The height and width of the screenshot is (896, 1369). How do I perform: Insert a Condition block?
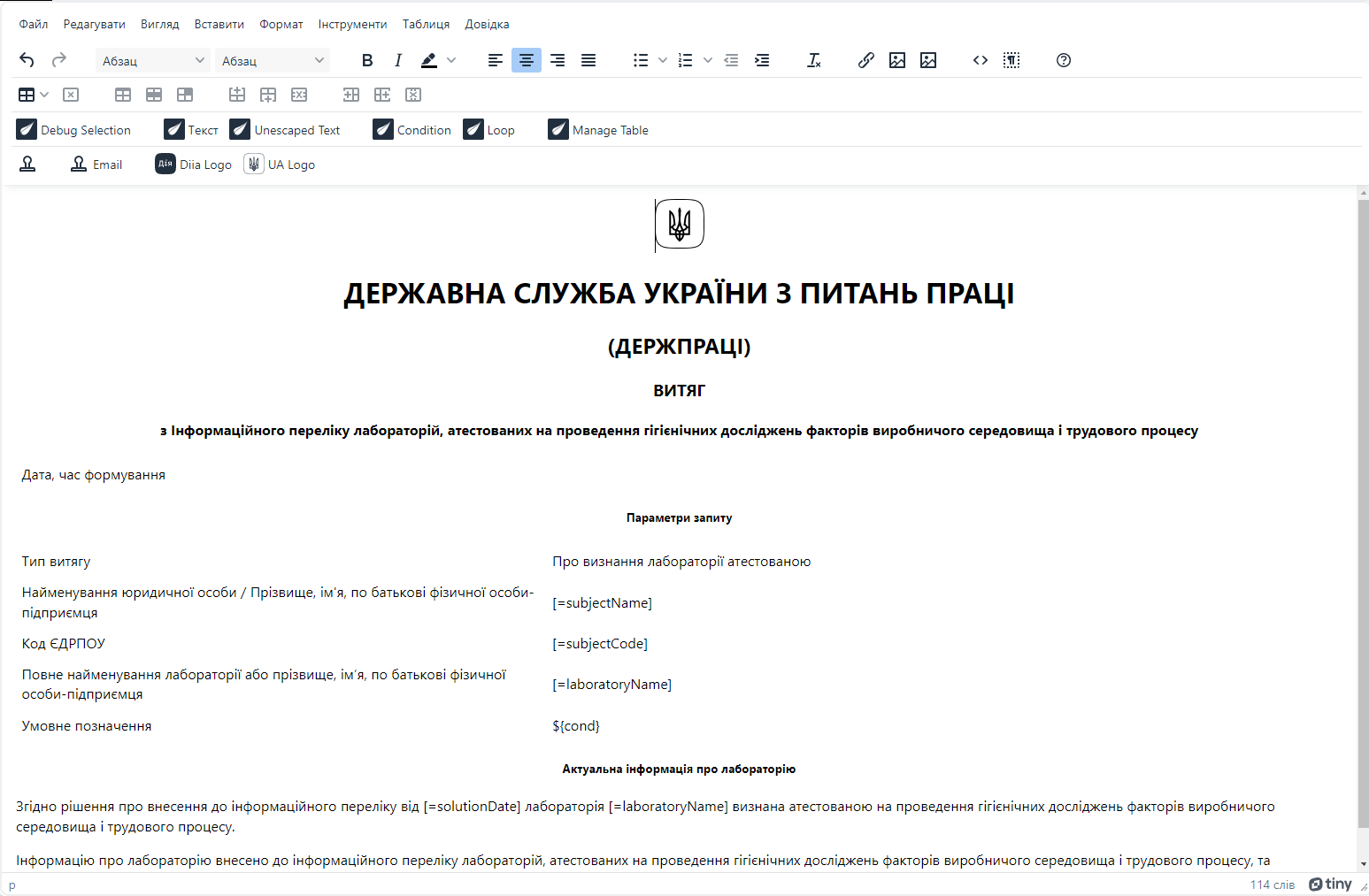(x=412, y=130)
